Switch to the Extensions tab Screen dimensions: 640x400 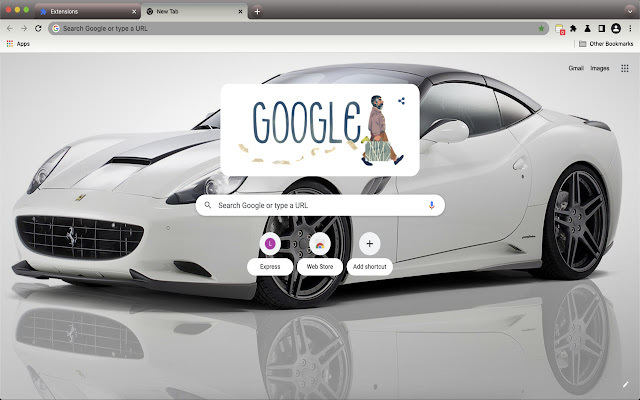click(88, 11)
